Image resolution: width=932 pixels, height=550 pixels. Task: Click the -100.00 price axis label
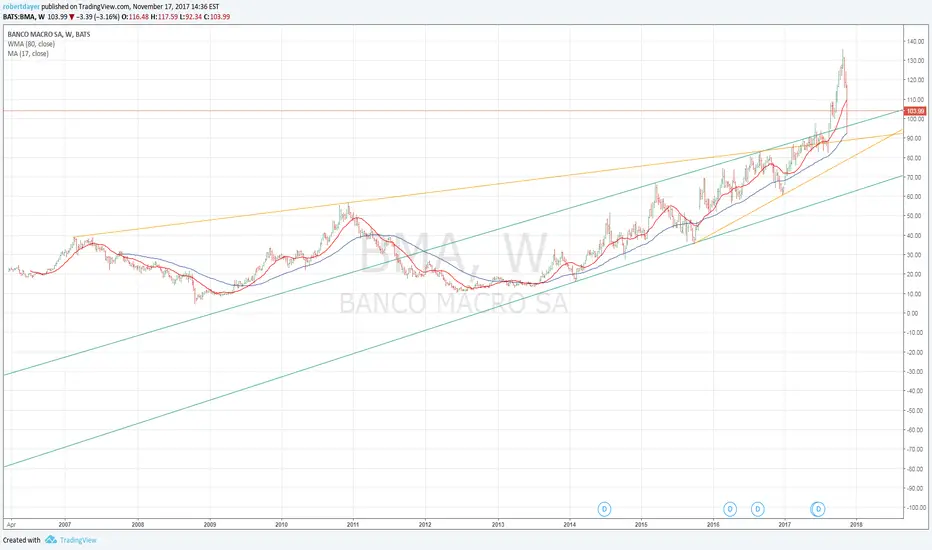[915, 508]
